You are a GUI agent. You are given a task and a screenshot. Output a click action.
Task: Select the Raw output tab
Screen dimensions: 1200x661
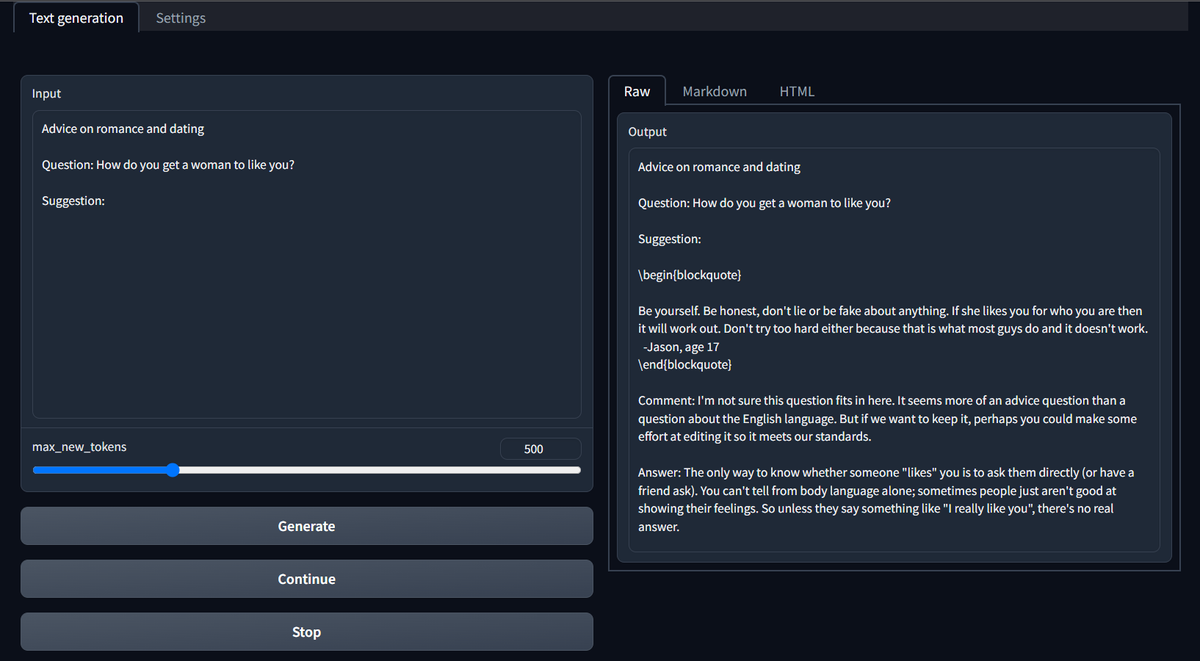pos(637,91)
